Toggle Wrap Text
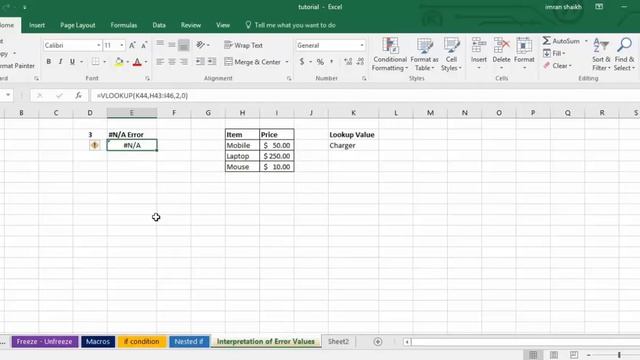This screenshot has width=640, height=360. (x=243, y=45)
